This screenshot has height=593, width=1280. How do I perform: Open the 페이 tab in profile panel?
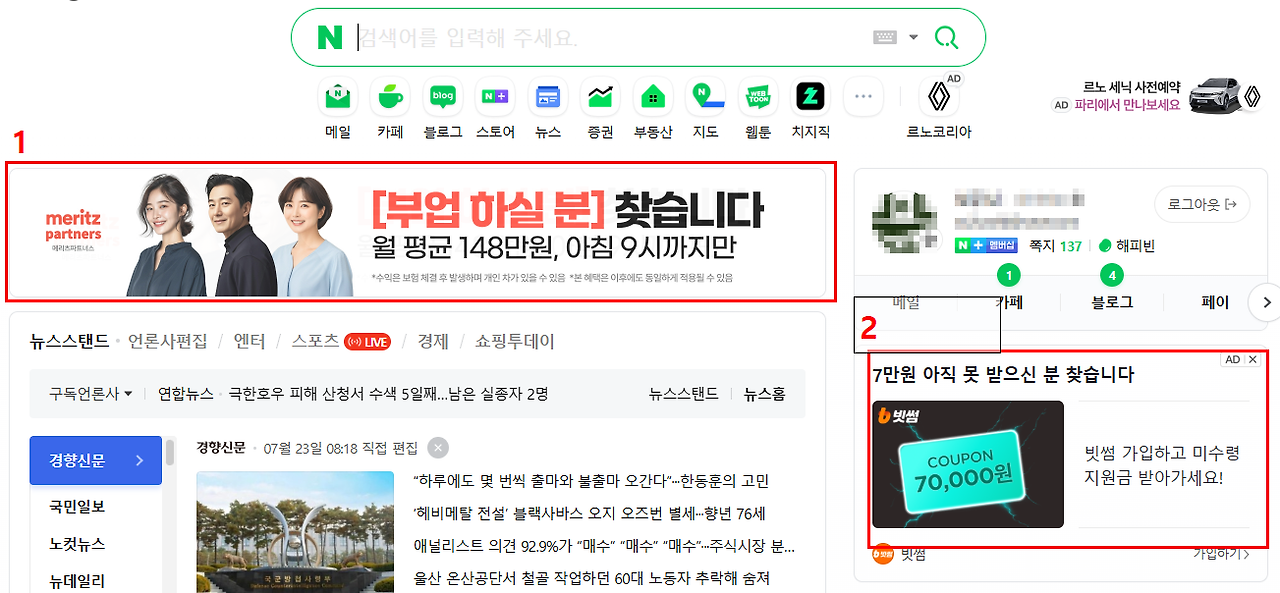click(1214, 302)
